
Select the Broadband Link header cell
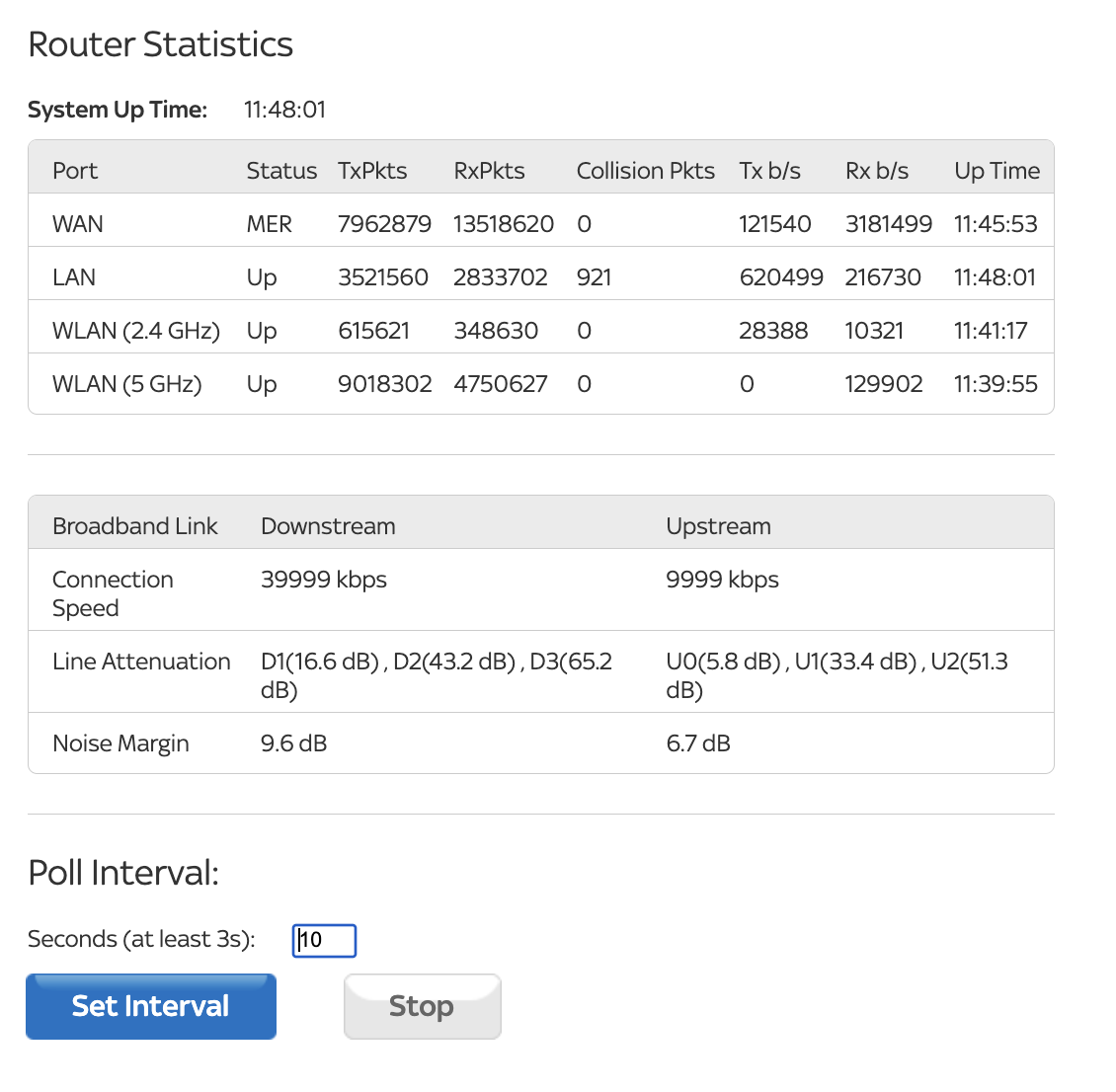point(135,525)
